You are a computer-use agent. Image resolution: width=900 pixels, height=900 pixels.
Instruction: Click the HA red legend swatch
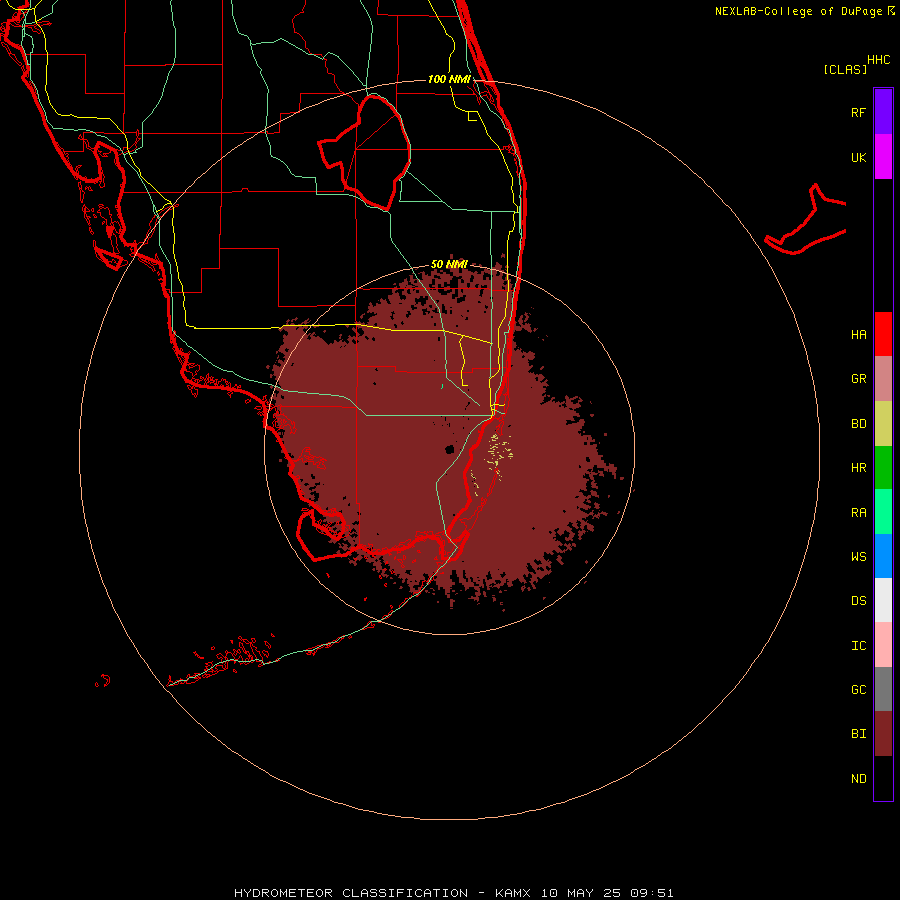pyautogui.click(x=883, y=334)
